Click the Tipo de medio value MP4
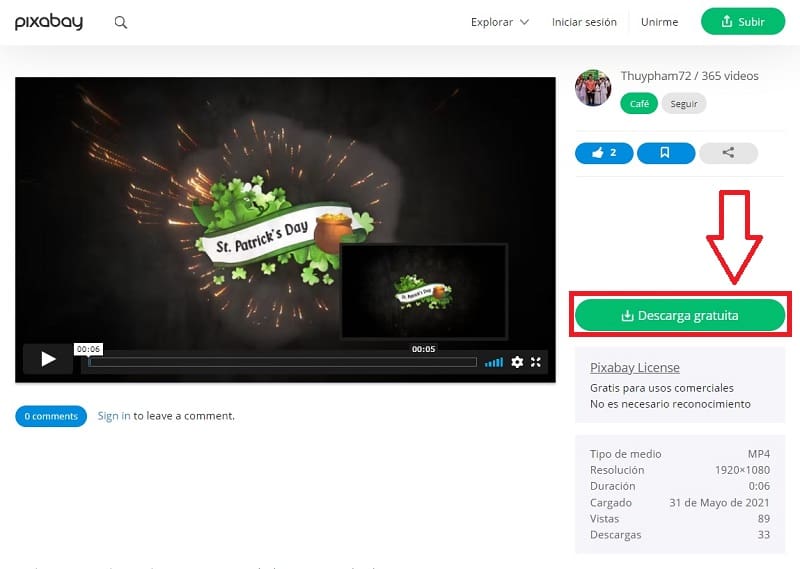Screen dimensions: 800x569 [x=759, y=454]
